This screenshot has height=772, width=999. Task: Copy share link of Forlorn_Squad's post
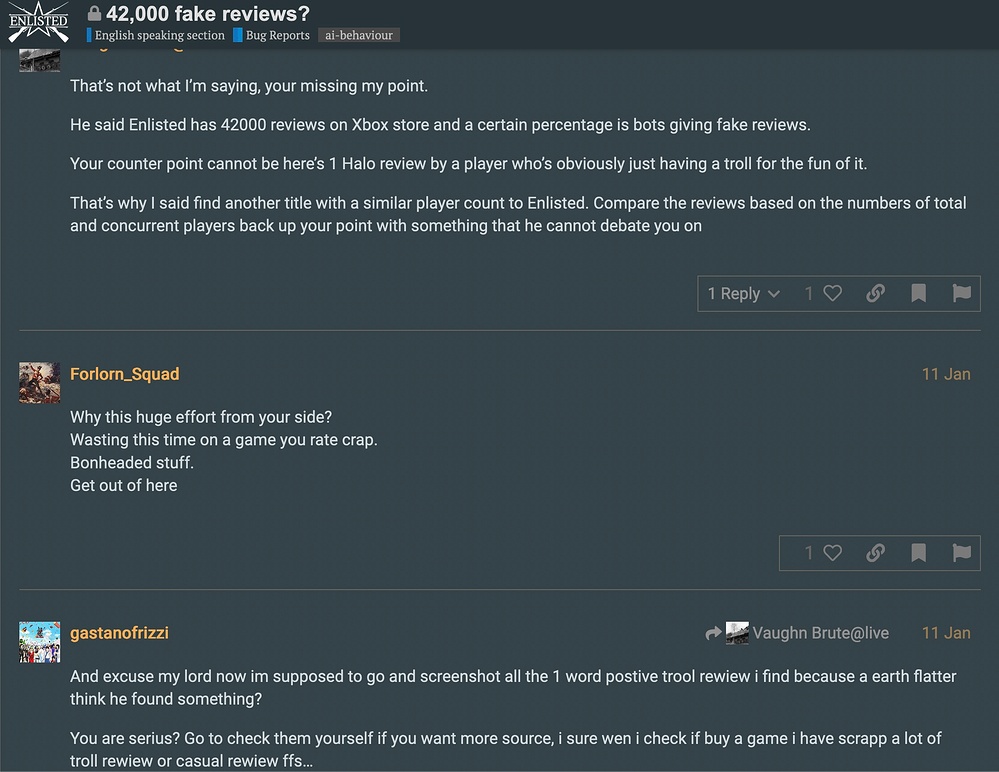pyautogui.click(x=875, y=553)
